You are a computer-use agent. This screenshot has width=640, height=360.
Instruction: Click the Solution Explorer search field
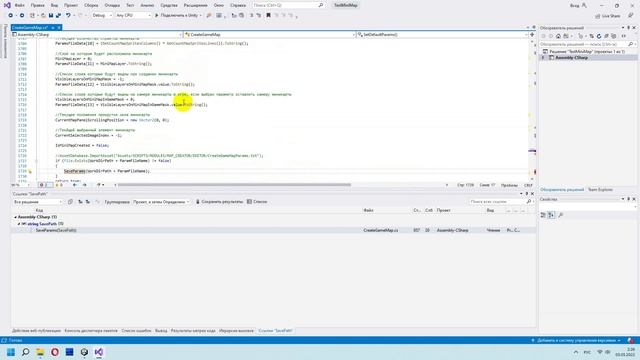[584, 44]
